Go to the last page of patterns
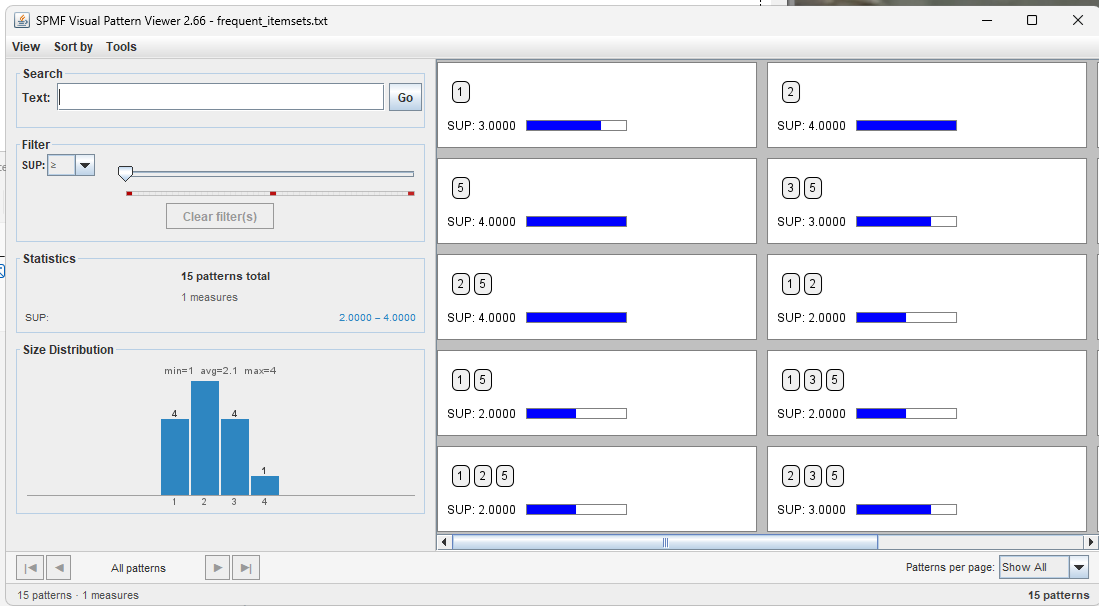This screenshot has width=1099, height=606. pos(246,567)
